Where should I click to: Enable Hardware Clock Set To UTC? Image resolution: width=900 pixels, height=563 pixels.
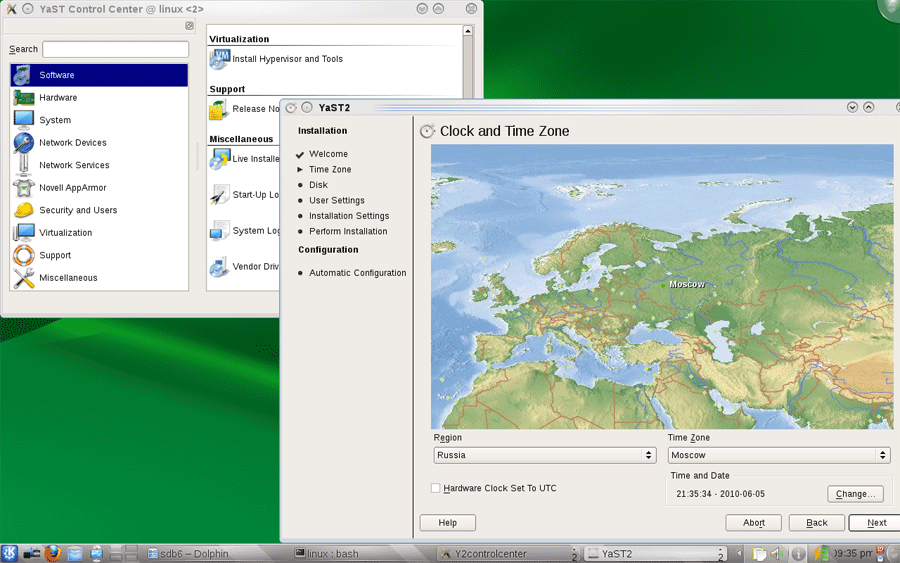click(x=436, y=488)
